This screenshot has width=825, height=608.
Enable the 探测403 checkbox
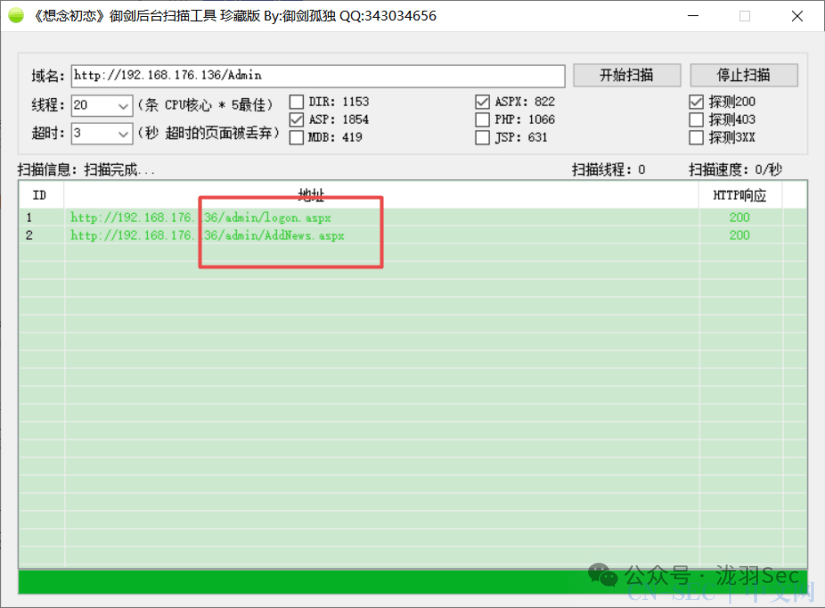pyautogui.click(x=696, y=119)
